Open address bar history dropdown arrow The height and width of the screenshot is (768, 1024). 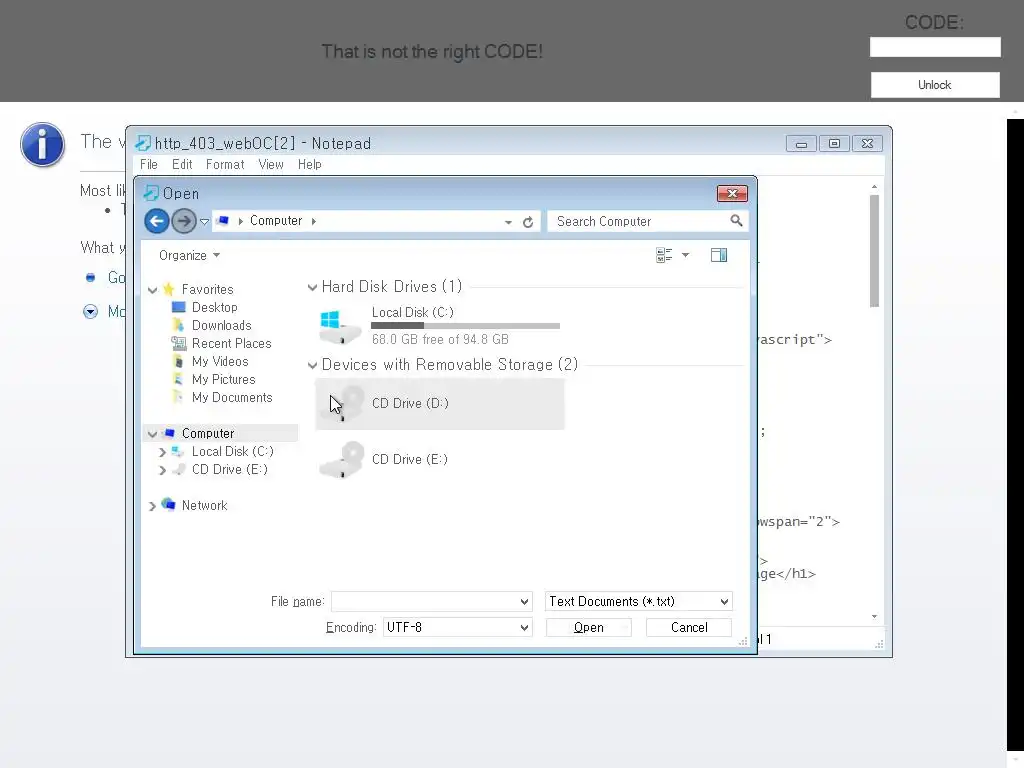(x=508, y=222)
